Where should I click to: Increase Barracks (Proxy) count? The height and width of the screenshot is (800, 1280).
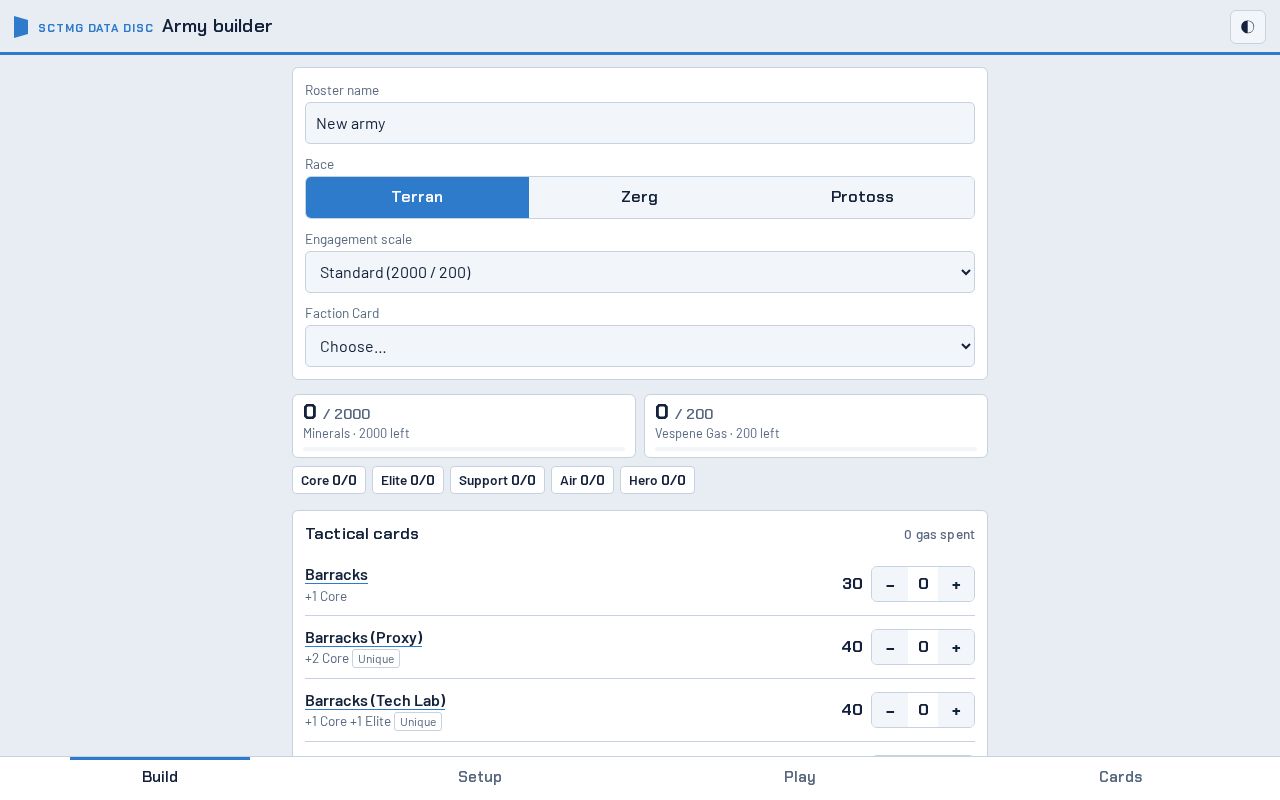click(x=956, y=647)
